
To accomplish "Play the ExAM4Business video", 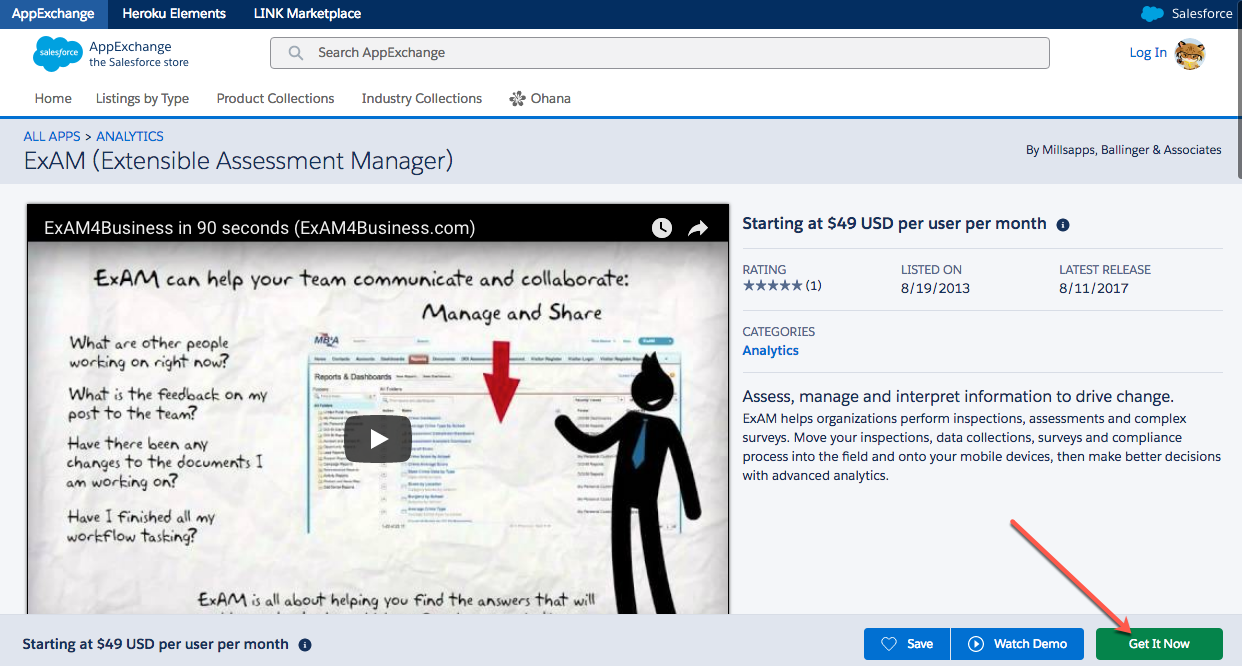I will pyautogui.click(x=378, y=438).
